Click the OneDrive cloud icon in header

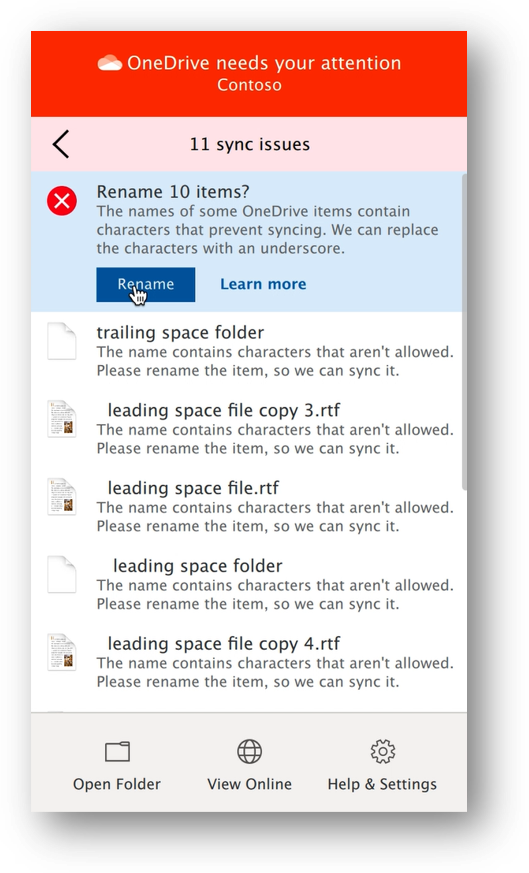click(110, 63)
